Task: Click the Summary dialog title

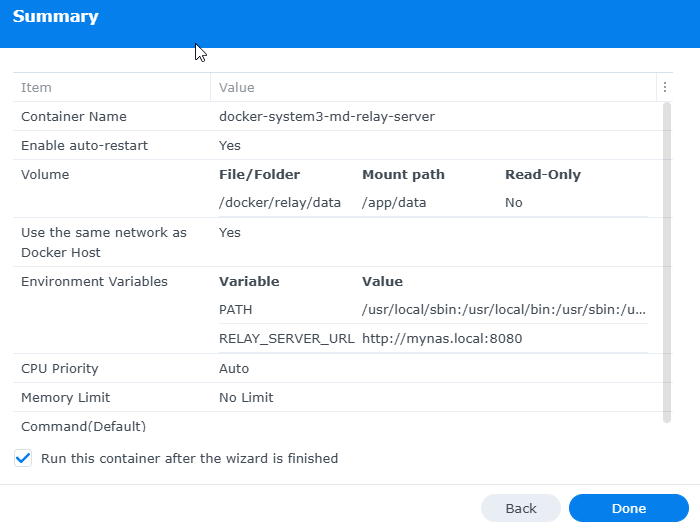Action: point(55,17)
